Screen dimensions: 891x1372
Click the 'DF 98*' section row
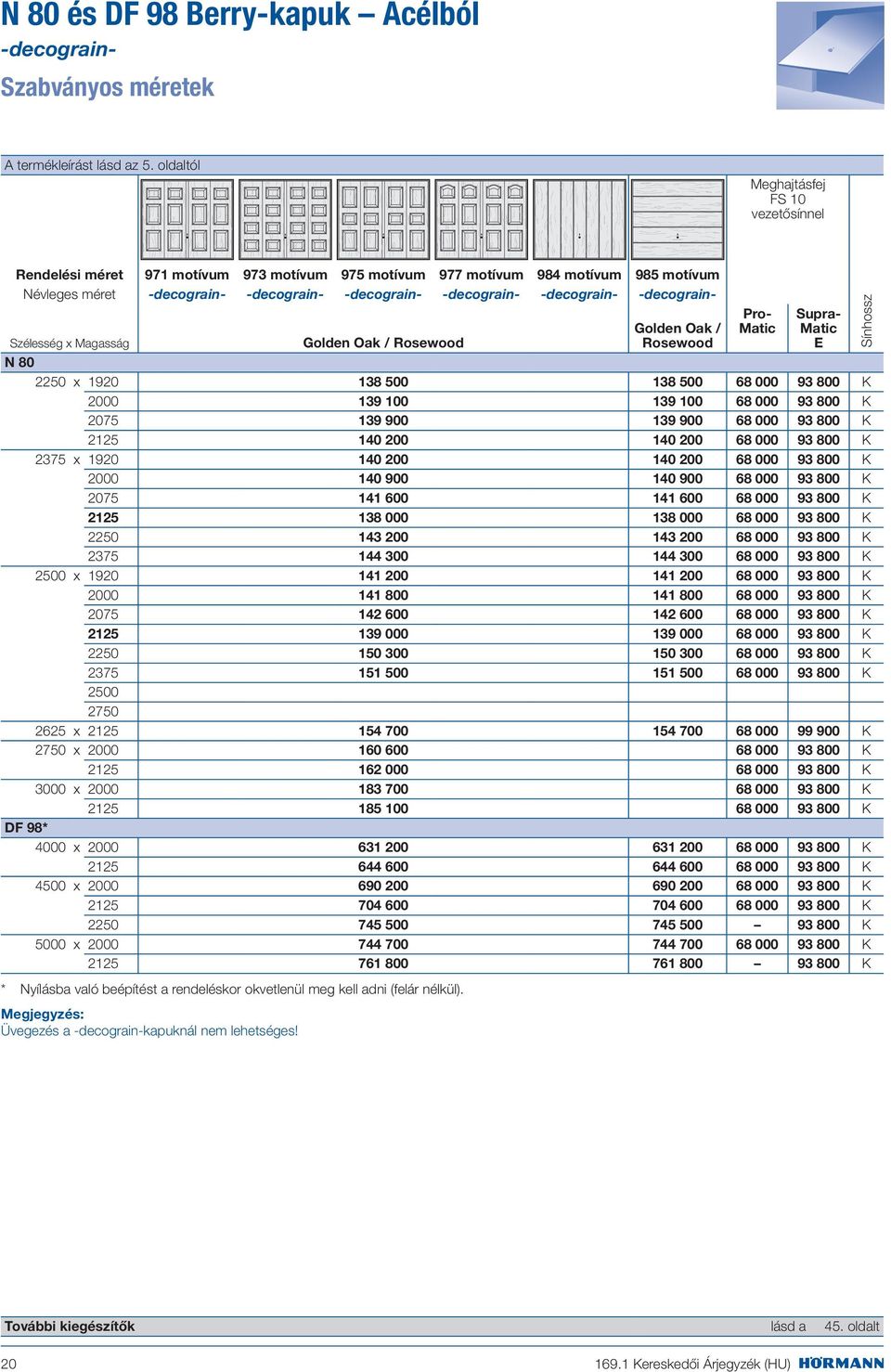442,827
